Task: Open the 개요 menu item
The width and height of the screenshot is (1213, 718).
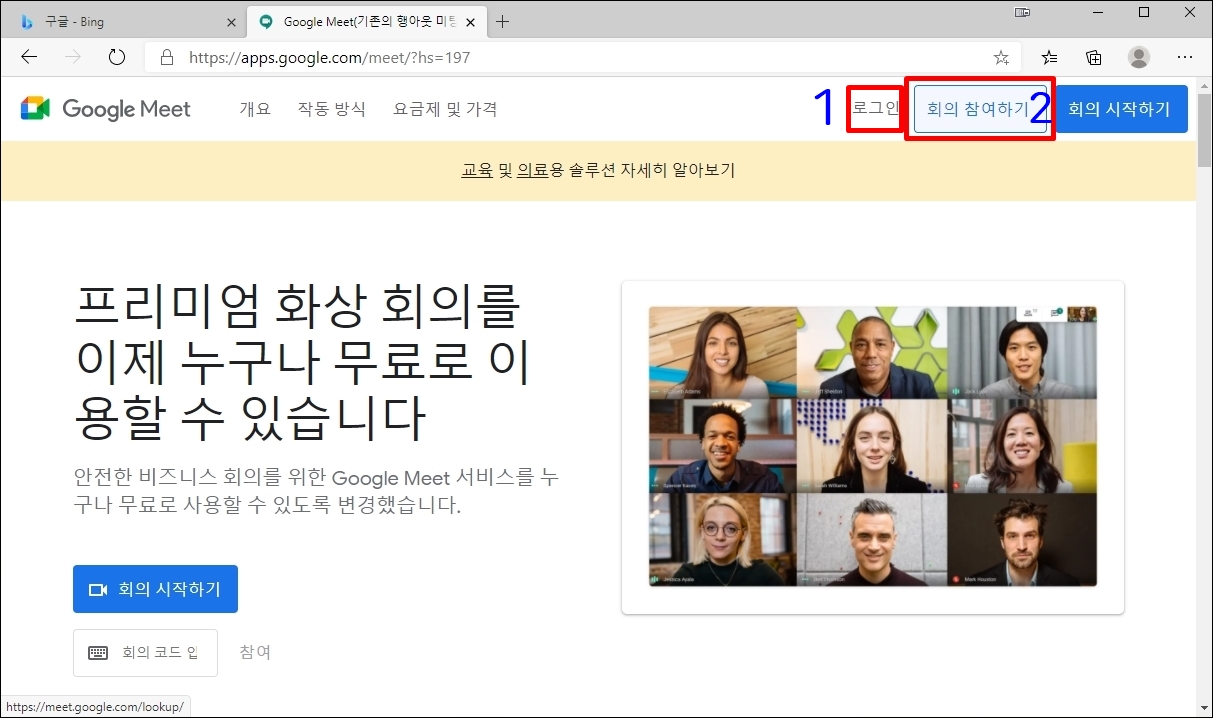Action: click(x=255, y=108)
